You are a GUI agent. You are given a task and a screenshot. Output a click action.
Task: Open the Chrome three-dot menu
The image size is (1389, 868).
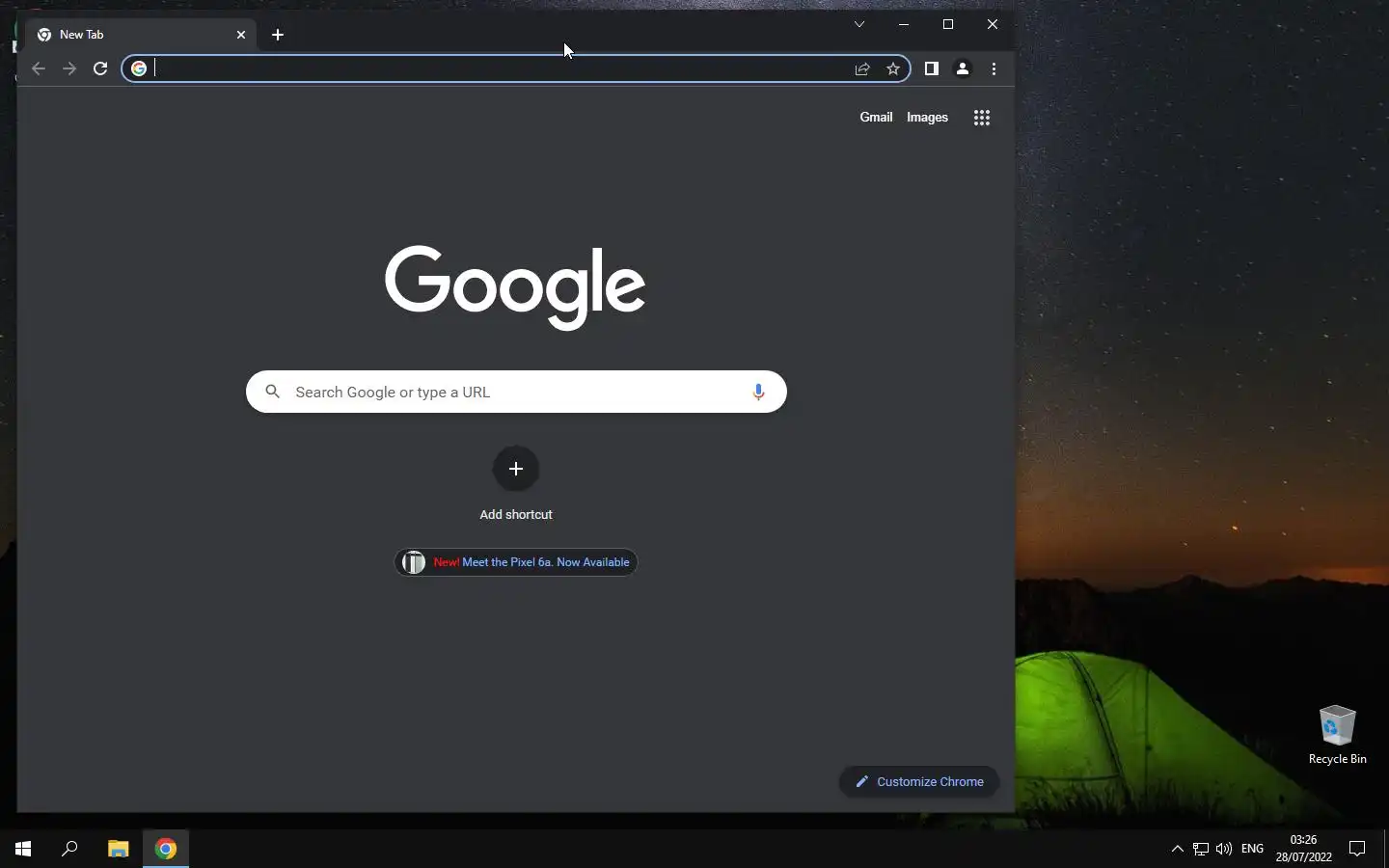coord(994,68)
